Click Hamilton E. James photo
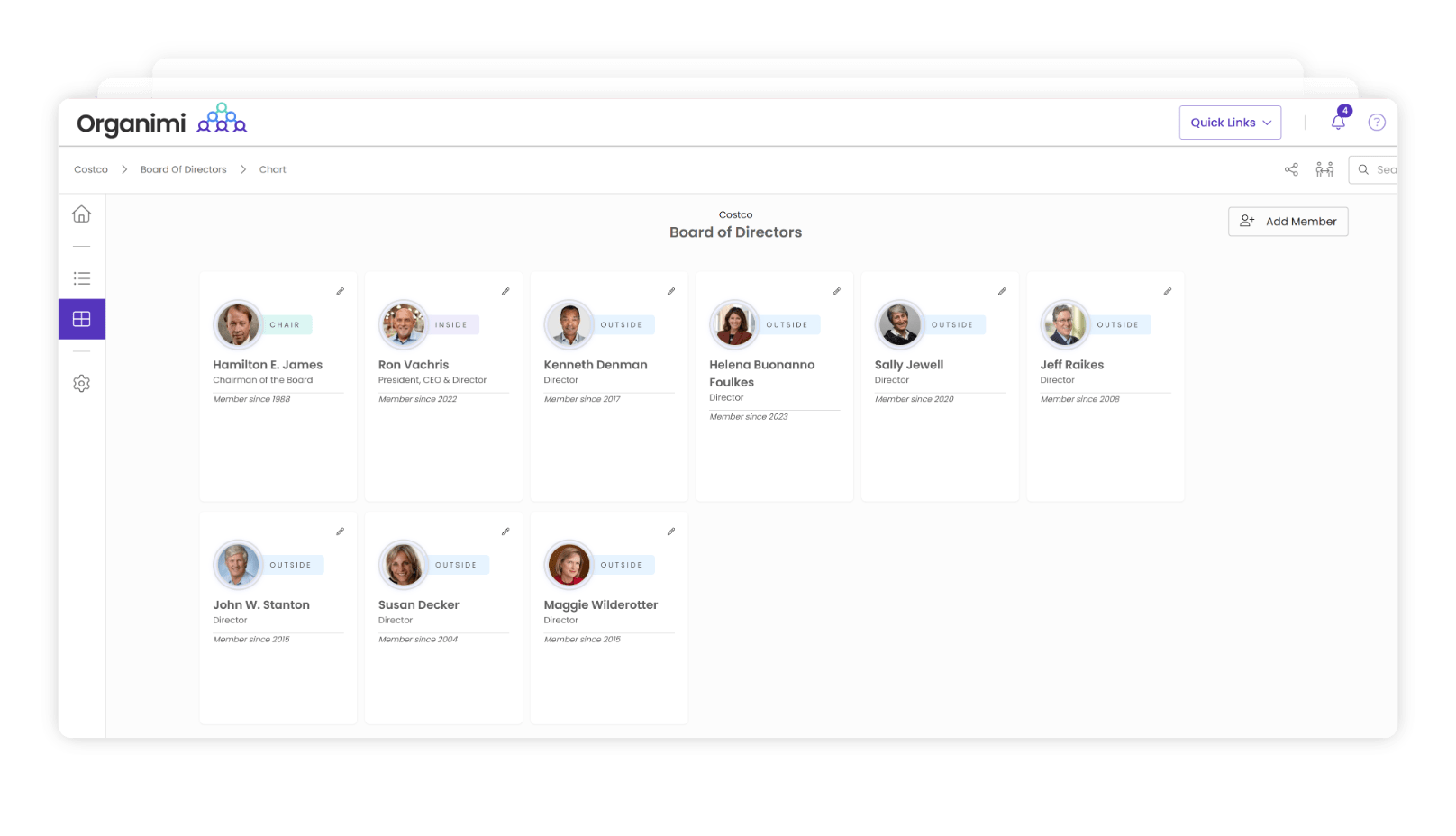This screenshot has height=836, width=1456. (238, 324)
